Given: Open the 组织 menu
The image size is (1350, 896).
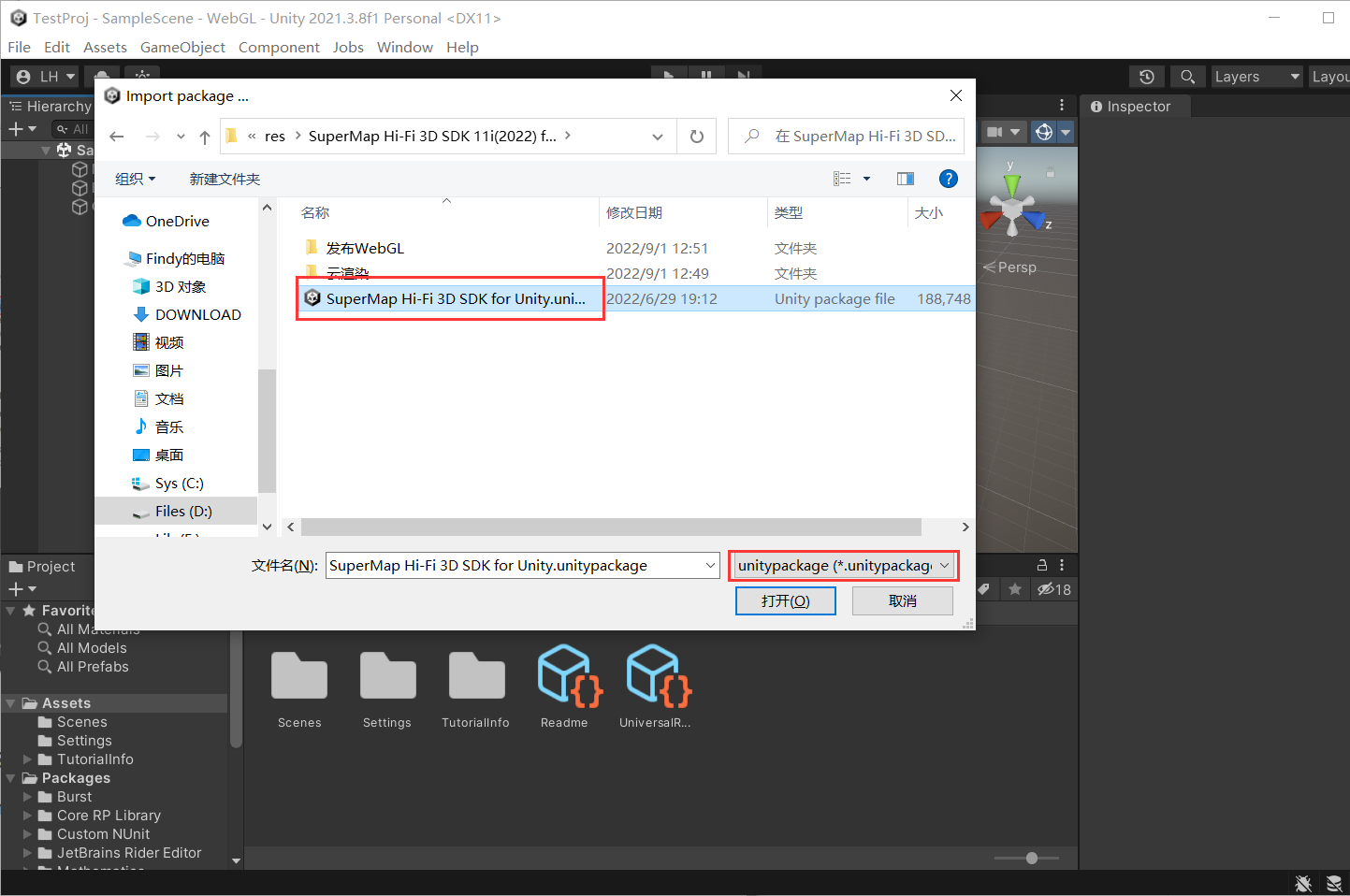Looking at the screenshot, I should pyautogui.click(x=135, y=179).
